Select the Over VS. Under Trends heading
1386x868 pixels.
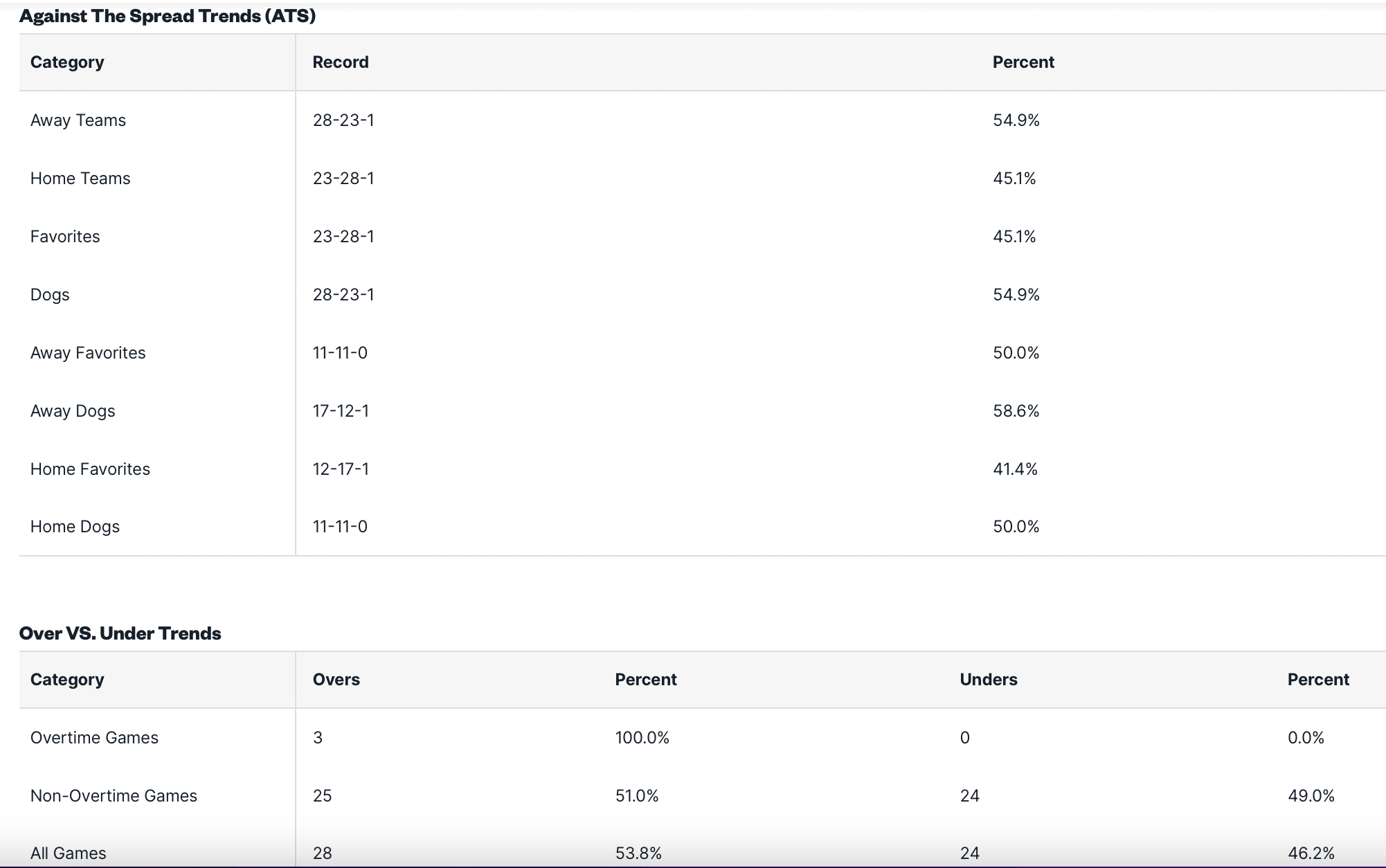(120, 633)
